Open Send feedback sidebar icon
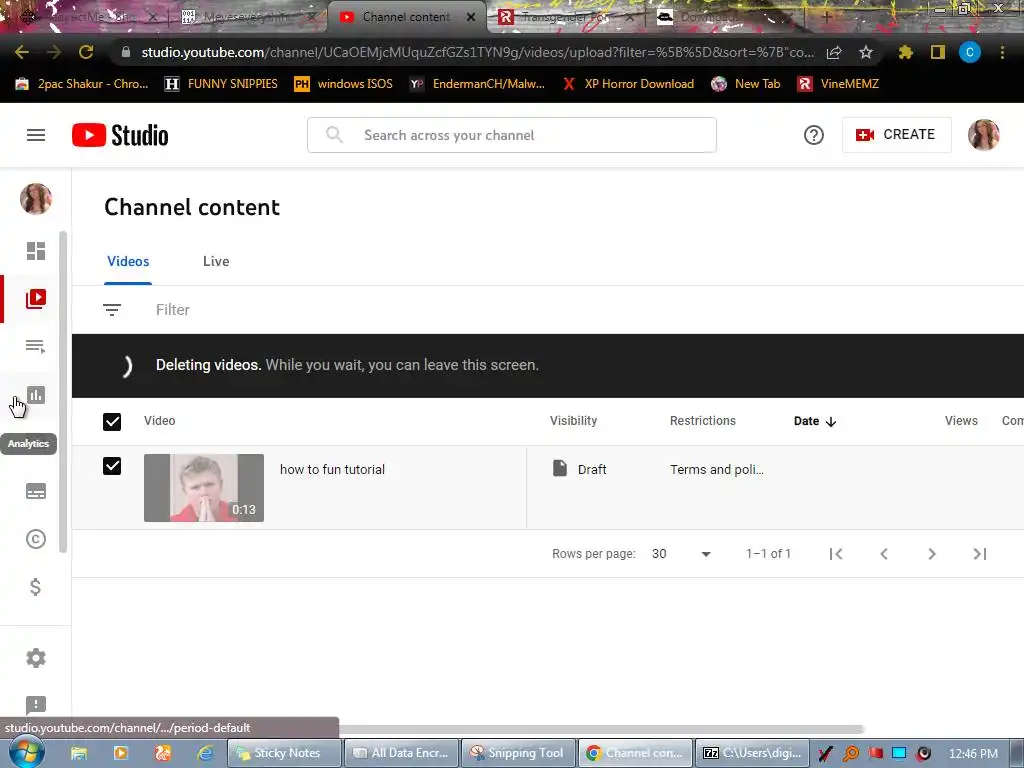1024x768 pixels. [x=36, y=705]
